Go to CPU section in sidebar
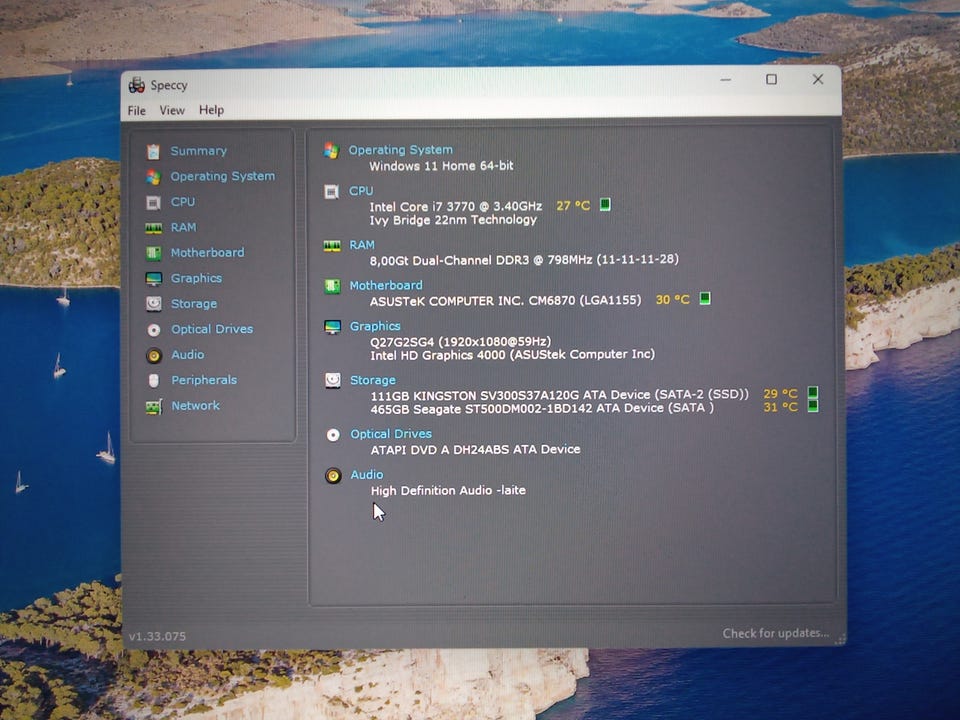 (182, 202)
